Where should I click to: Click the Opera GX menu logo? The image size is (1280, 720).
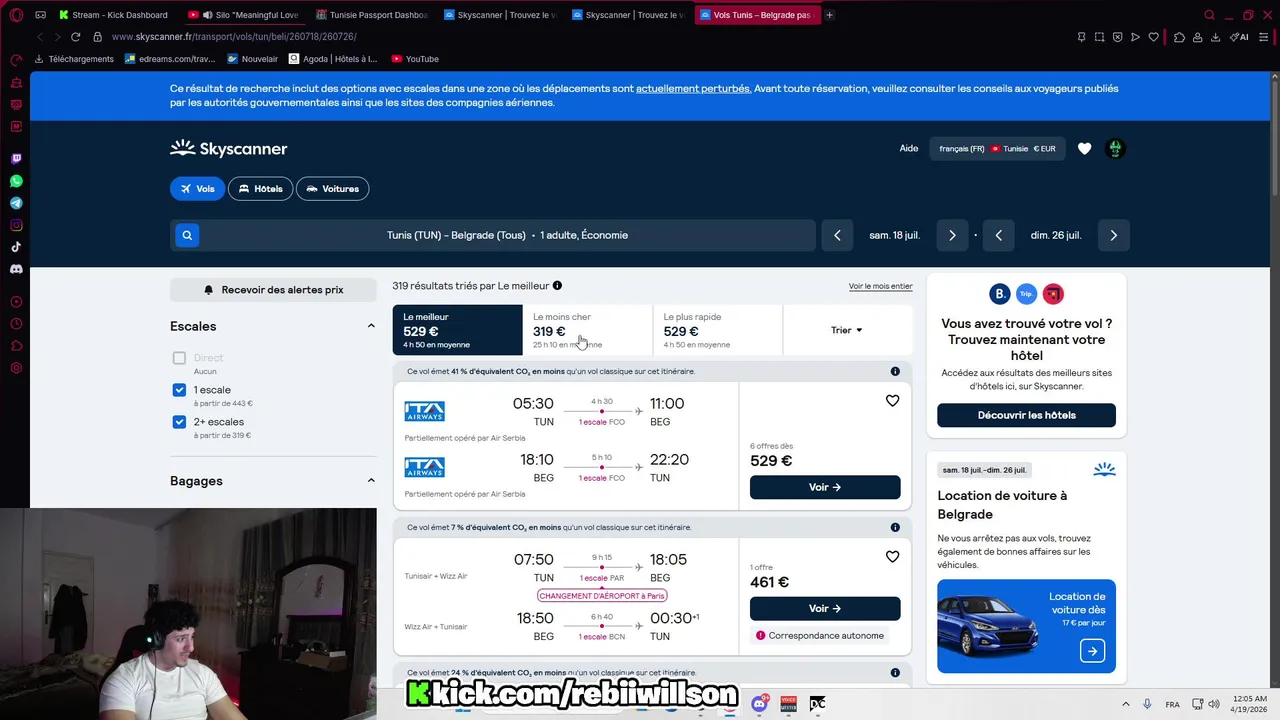[16, 15]
